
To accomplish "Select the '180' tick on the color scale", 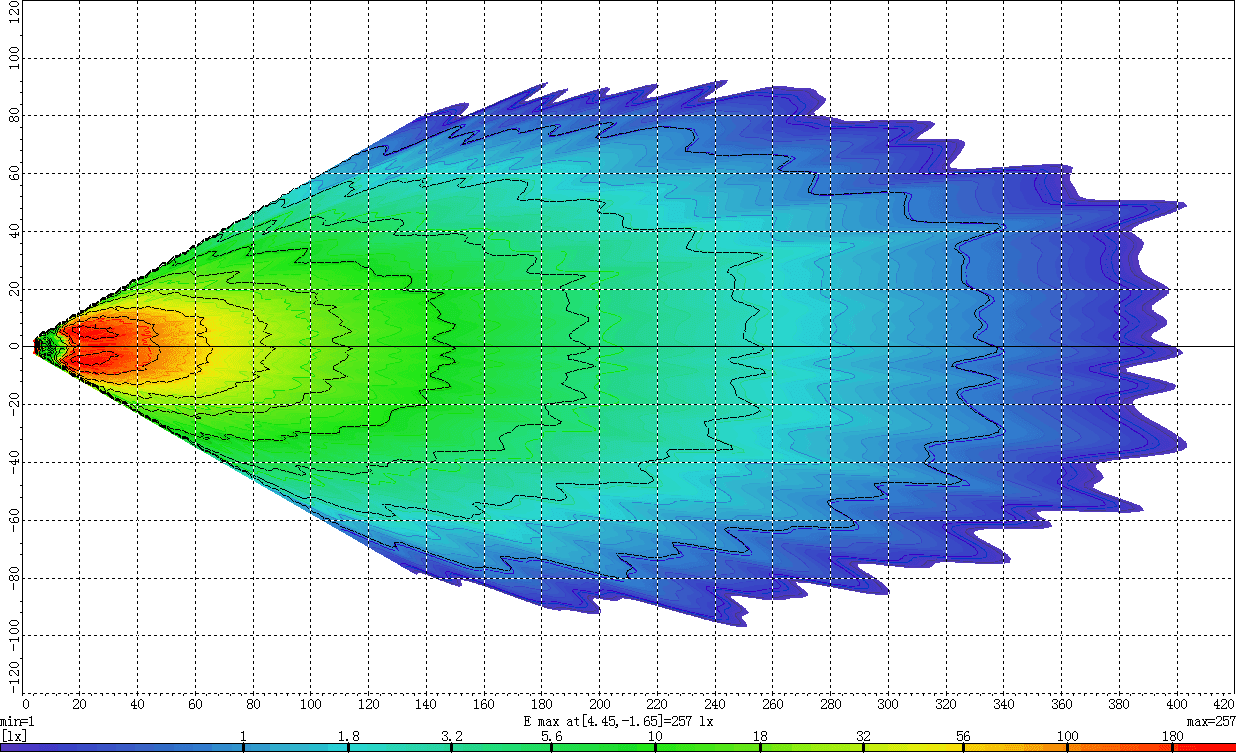I will pyautogui.click(x=1171, y=737).
